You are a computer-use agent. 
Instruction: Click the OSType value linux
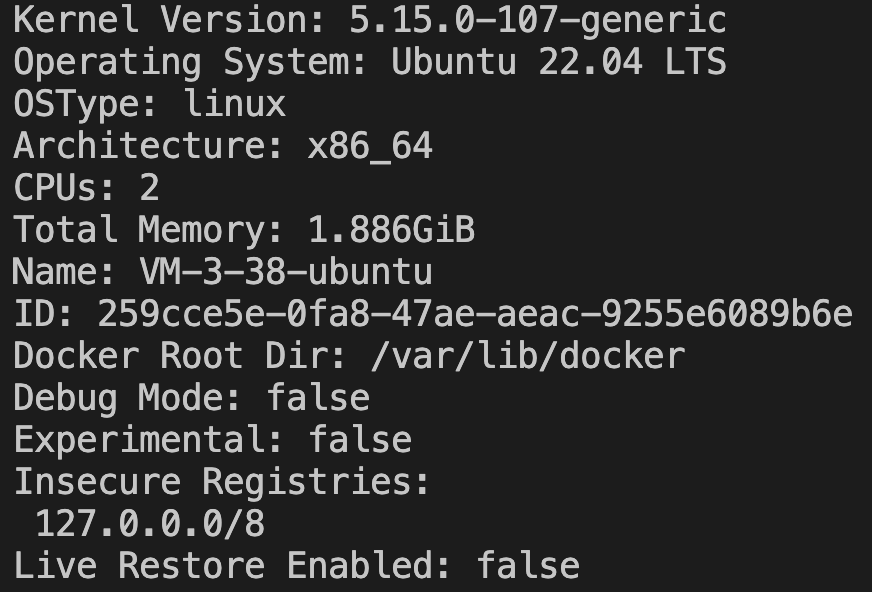pos(235,104)
